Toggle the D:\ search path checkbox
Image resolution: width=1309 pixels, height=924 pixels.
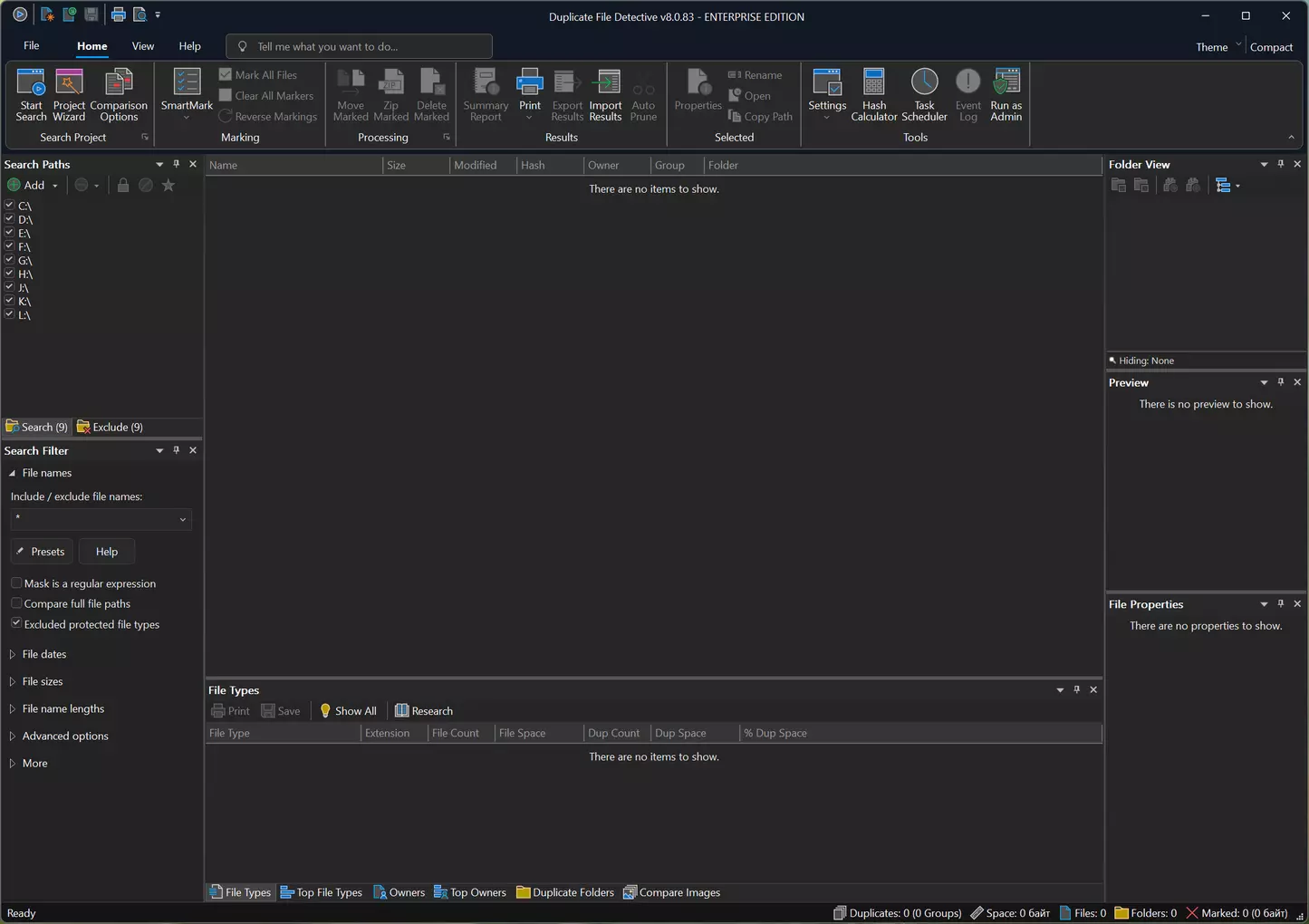[9, 219]
